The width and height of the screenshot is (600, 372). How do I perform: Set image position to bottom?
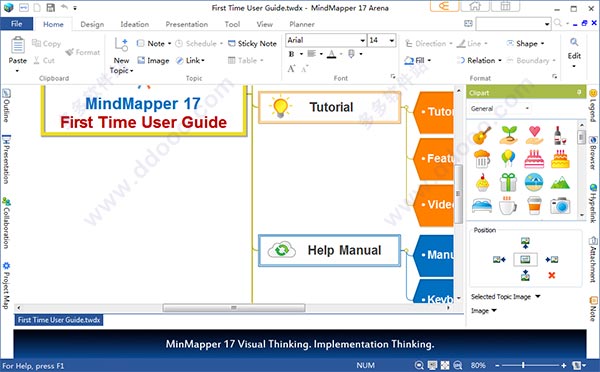(525, 275)
